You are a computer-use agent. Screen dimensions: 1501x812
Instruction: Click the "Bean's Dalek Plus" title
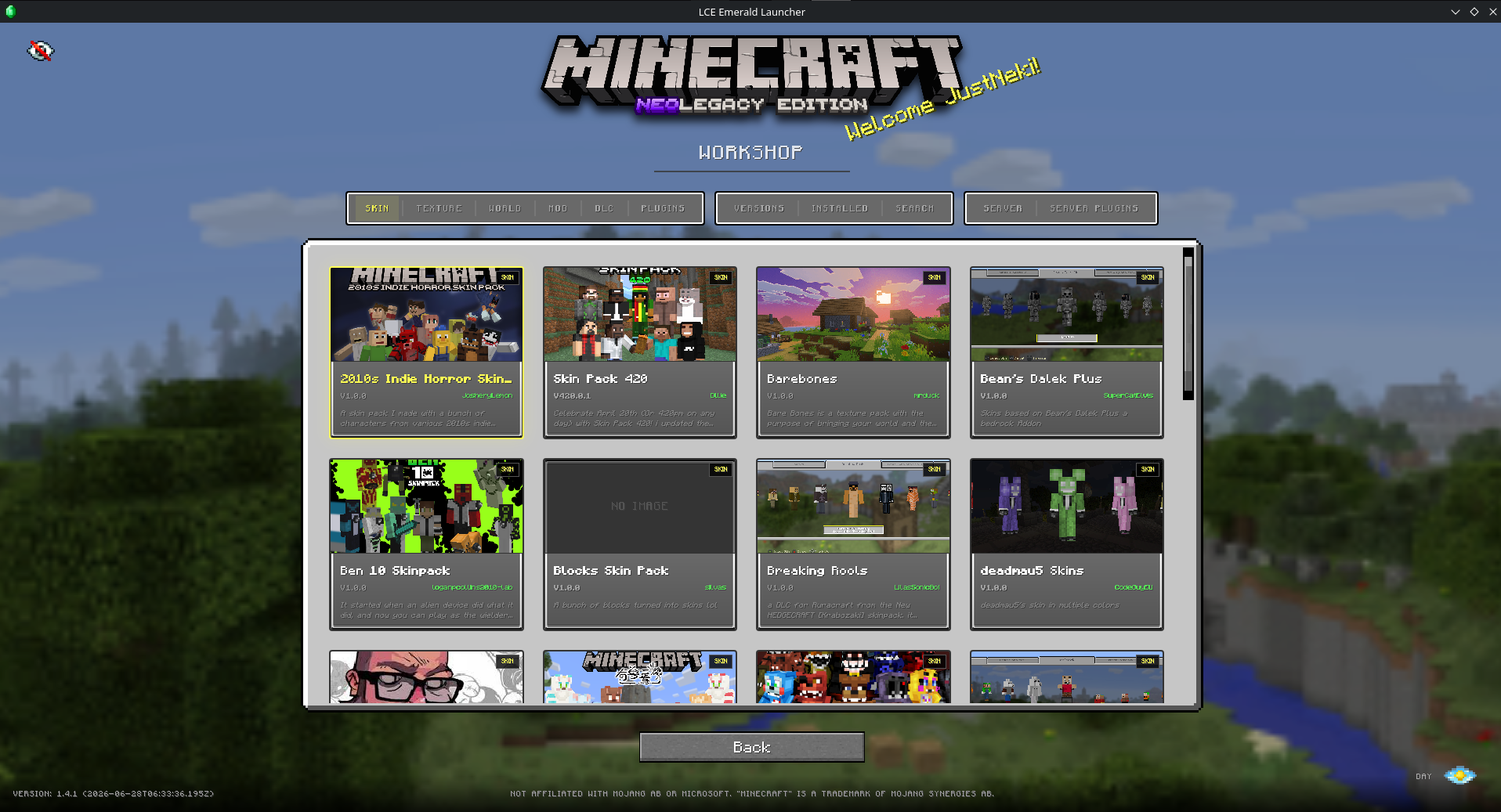tap(1040, 379)
